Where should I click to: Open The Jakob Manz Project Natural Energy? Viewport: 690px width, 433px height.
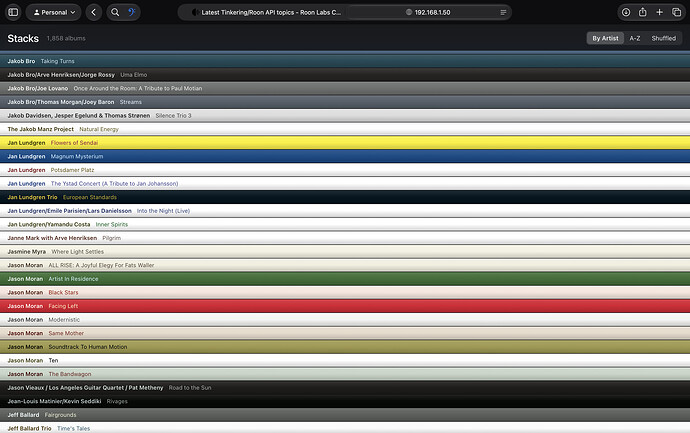345,129
